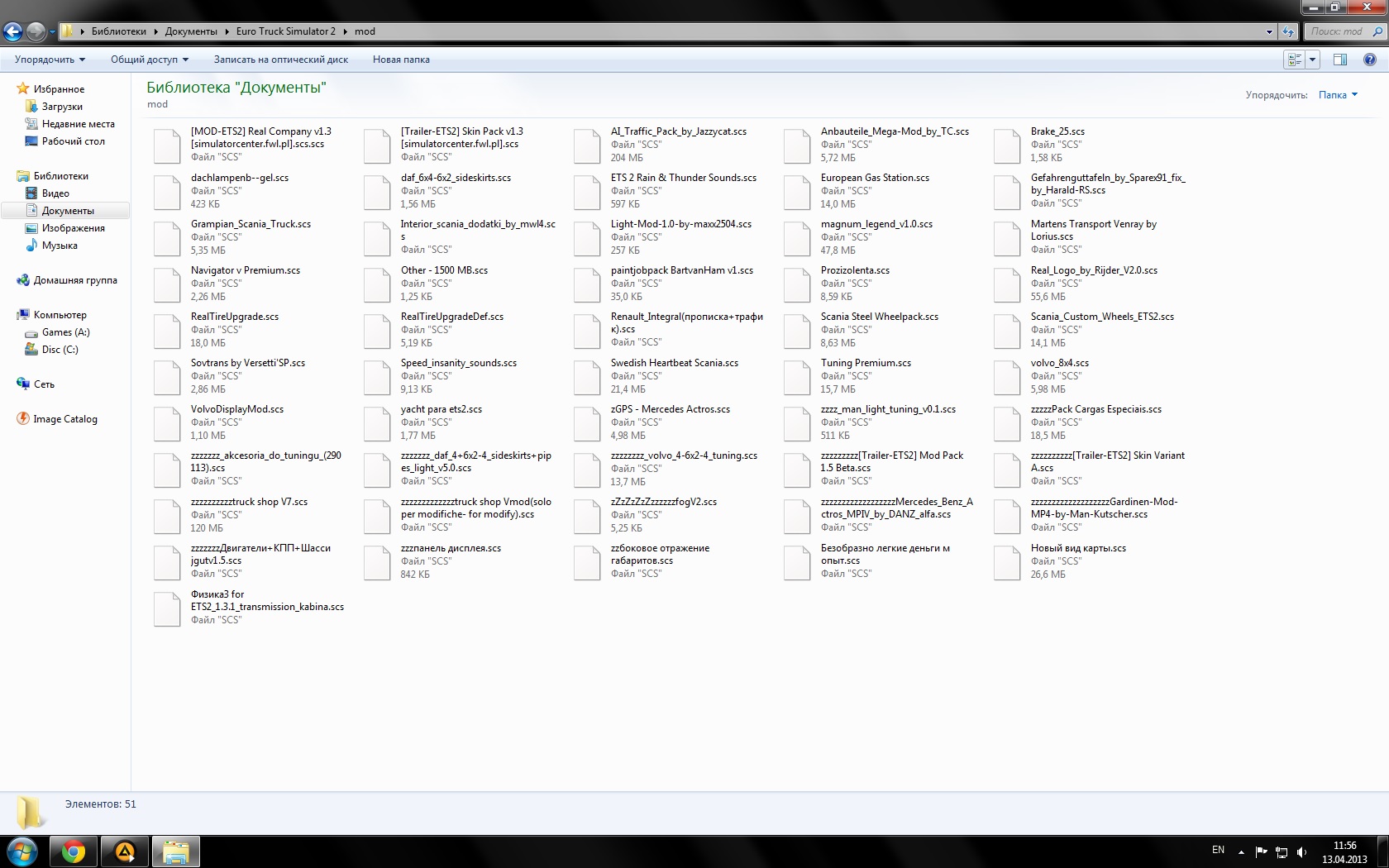Open the Изображения library
This screenshot has width=1389, height=868.
coord(73,228)
